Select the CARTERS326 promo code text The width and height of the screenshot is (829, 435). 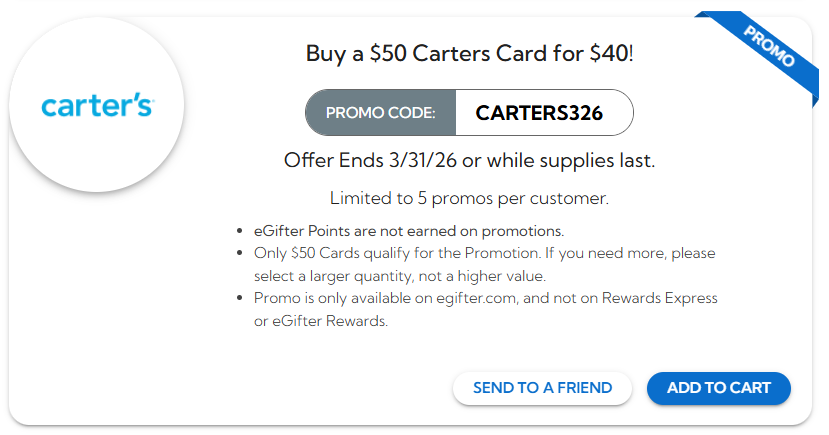pyautogui.click(x=539, y=113)
